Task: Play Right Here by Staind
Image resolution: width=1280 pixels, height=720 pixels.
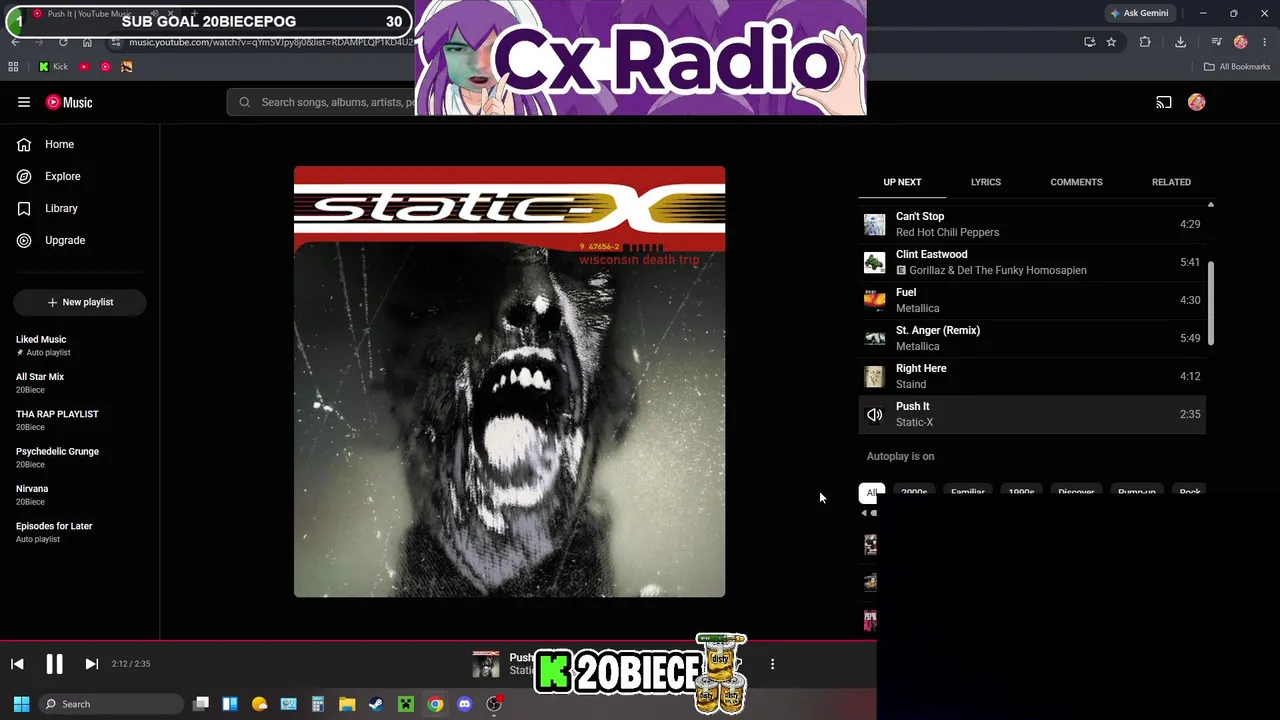Action: coord(1032,376)
